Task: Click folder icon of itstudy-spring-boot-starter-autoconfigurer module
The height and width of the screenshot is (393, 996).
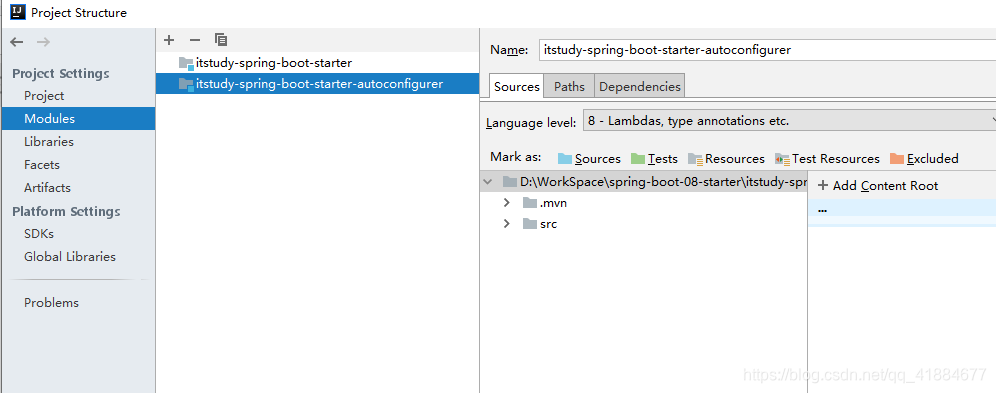Action: pos(186,84)
